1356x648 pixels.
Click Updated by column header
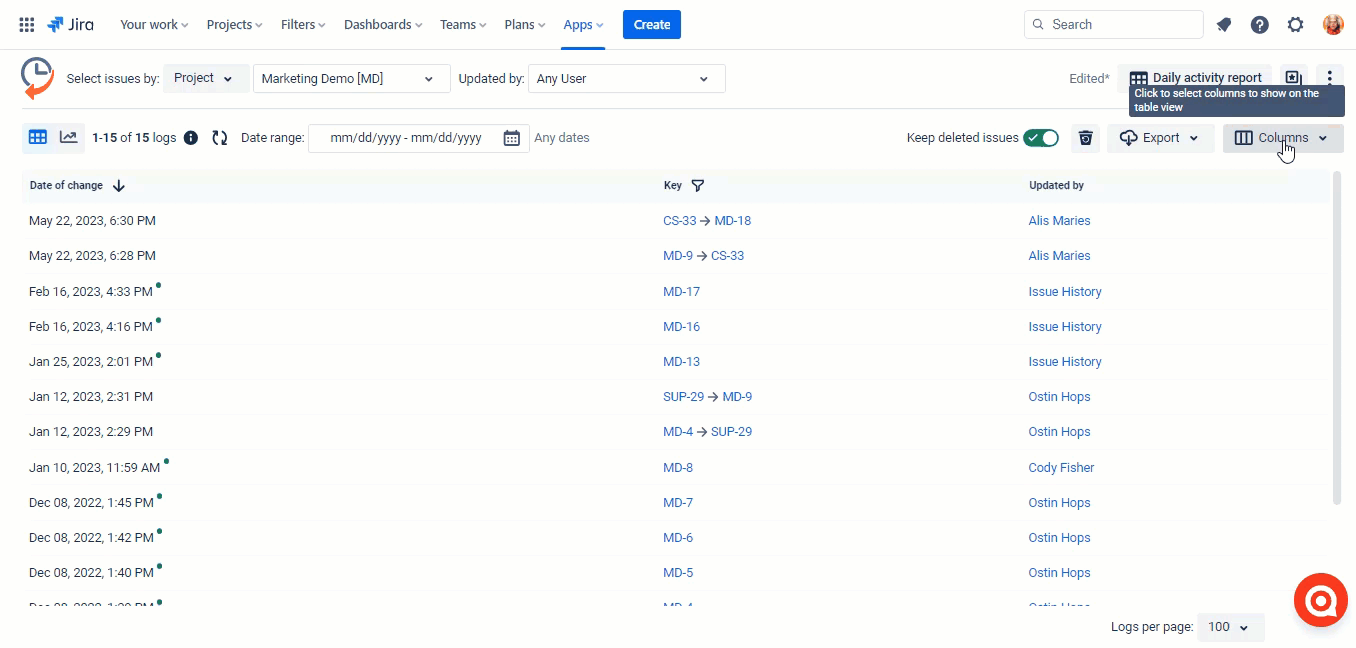(x=1056, y=186)
